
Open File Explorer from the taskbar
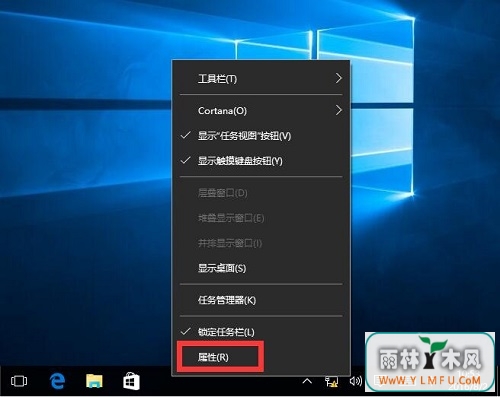click(x=94, y=381)
